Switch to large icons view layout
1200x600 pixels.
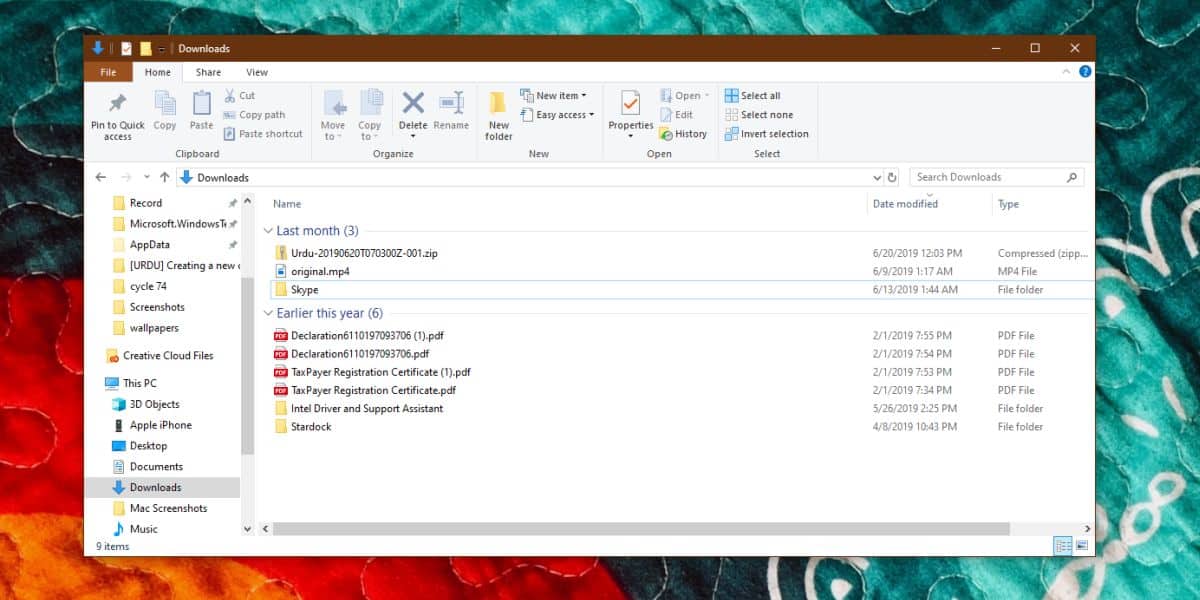[1081, 546]
